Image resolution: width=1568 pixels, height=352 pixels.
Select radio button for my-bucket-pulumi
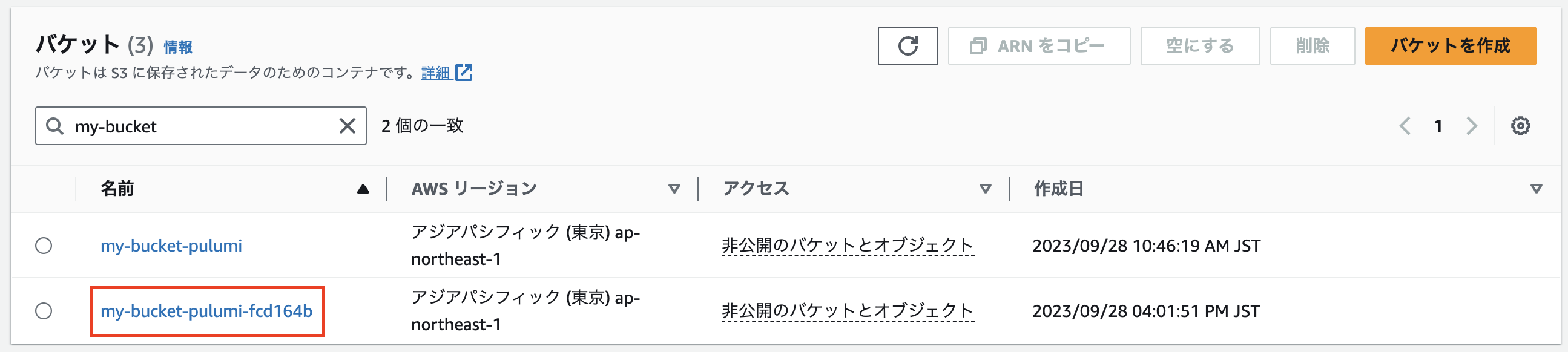click(43, 246)
